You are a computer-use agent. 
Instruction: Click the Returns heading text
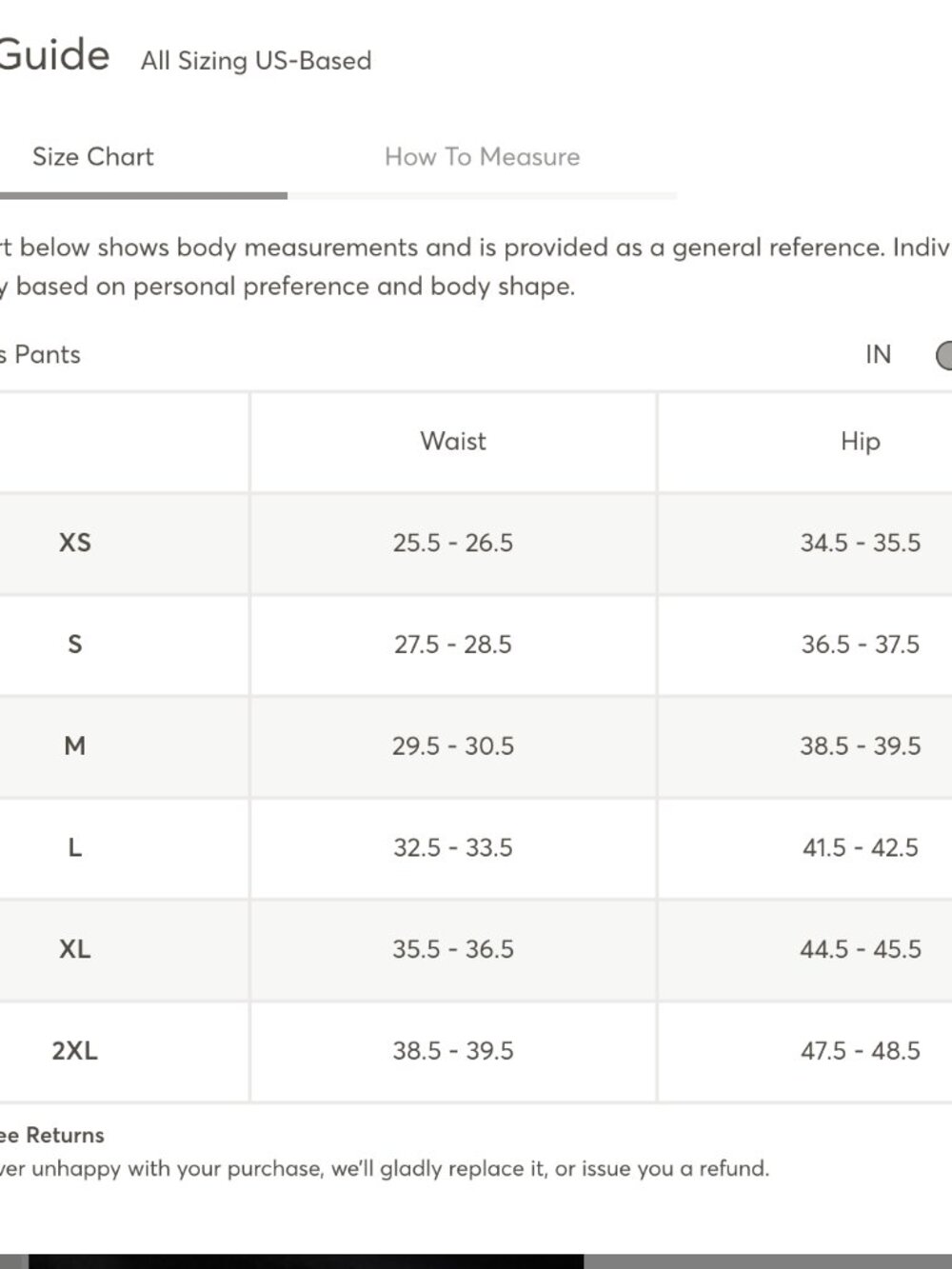point(65,1135)
